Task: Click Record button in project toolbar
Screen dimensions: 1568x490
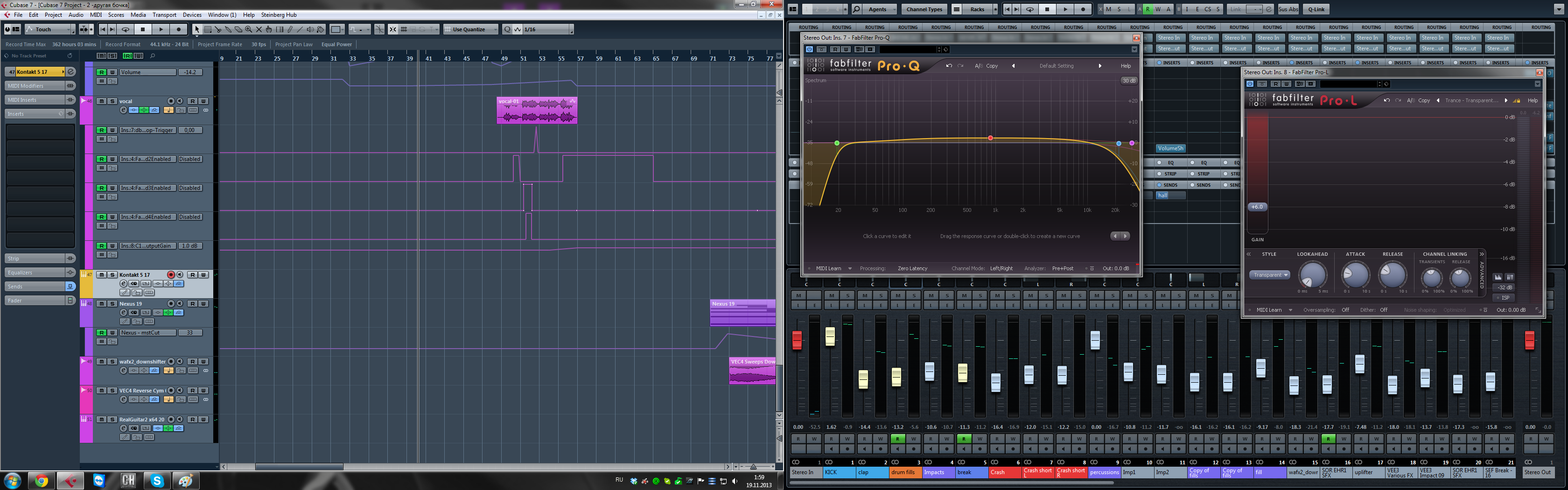Action: [178, 29]
